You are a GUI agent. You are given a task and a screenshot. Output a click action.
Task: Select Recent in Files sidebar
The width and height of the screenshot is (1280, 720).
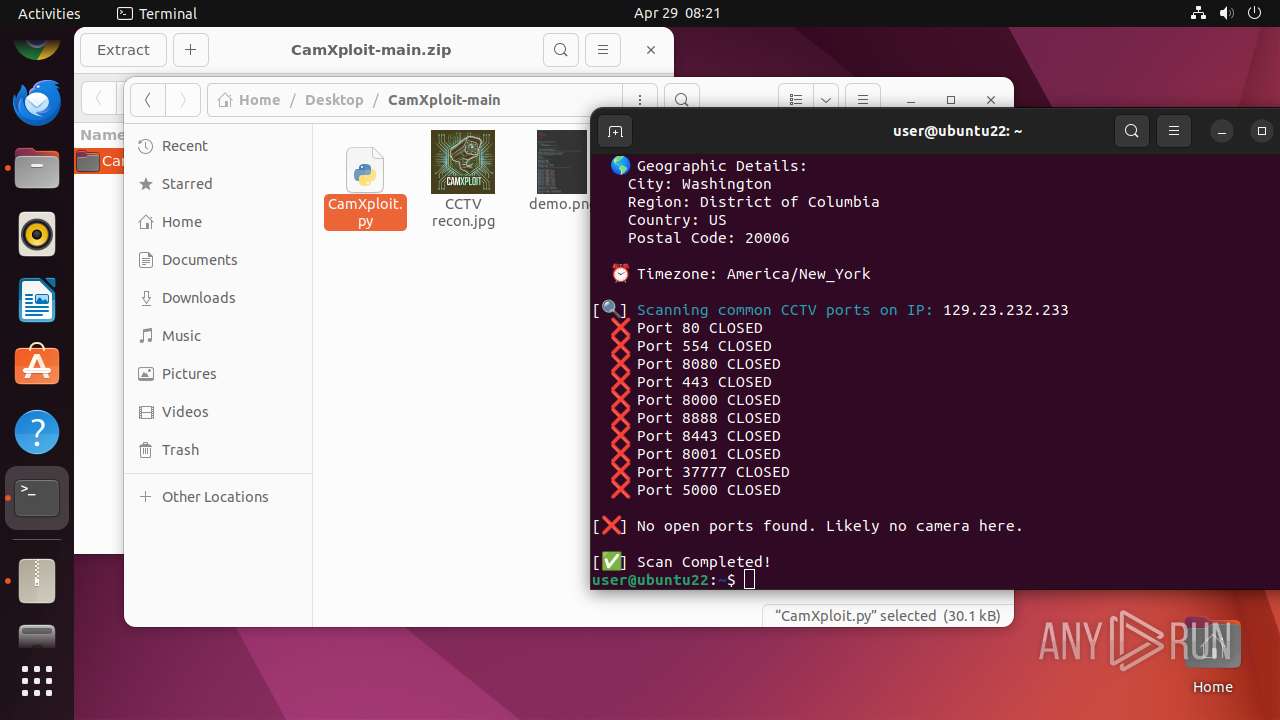coord(218,146)
